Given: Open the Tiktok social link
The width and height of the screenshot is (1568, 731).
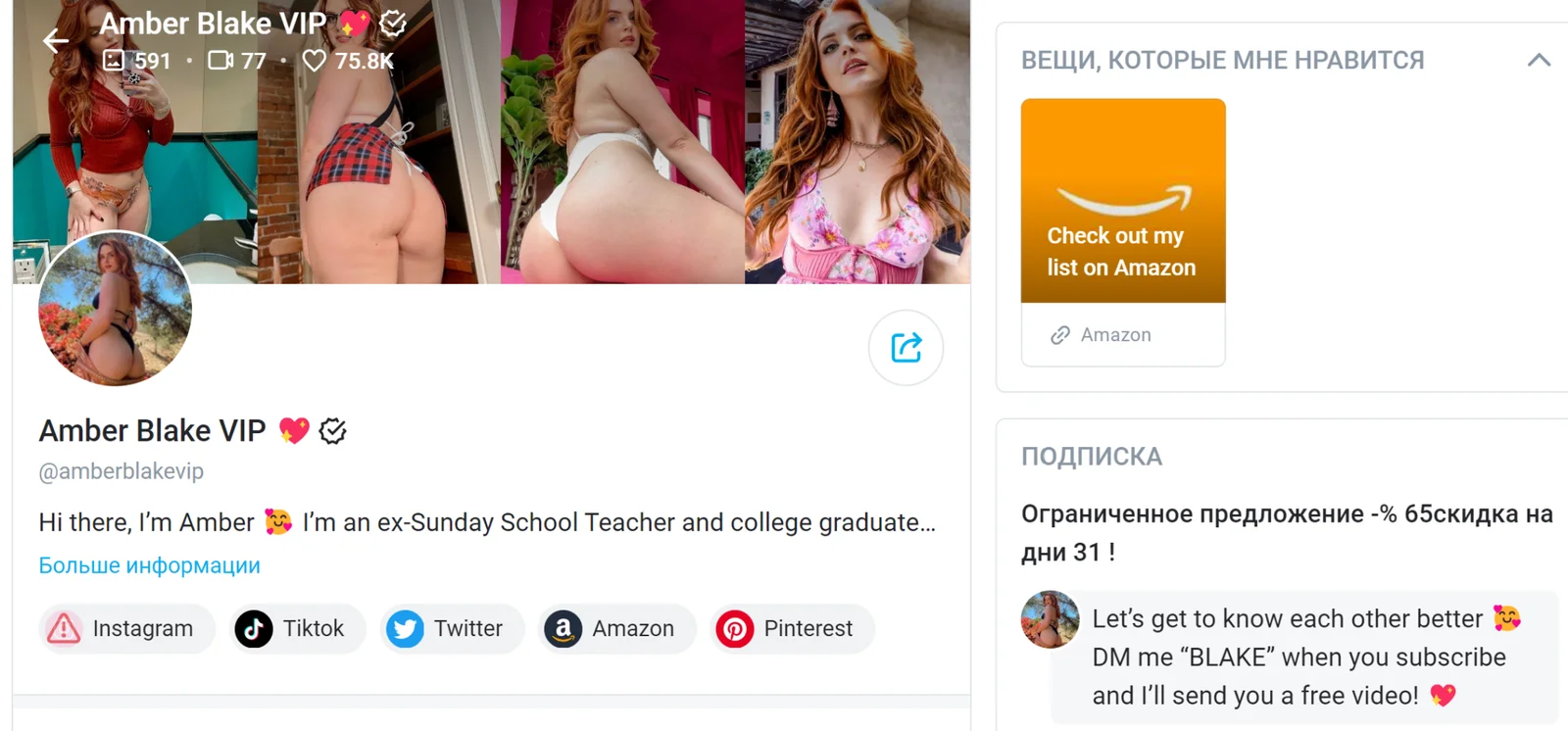Looking at the screenshot, I should coord(298,628).
